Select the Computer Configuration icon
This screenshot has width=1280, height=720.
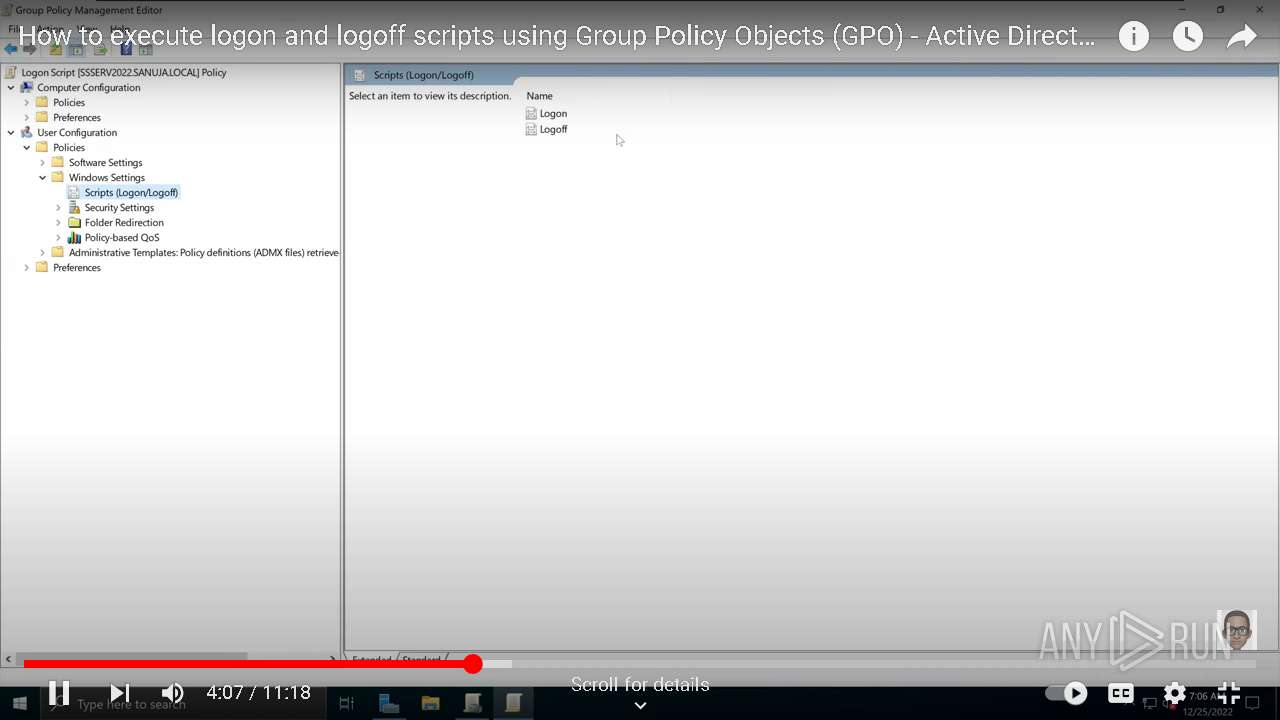(x=26, y=87)
